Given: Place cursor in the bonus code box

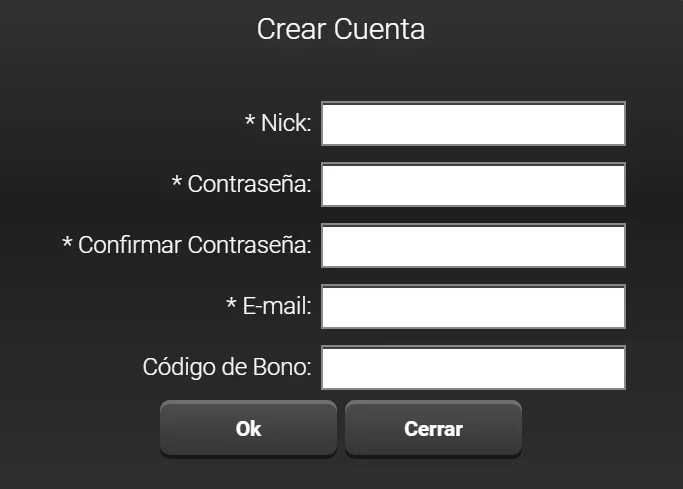Looking at the screenshot, I should pyautogui.click(x=473, y=368).
